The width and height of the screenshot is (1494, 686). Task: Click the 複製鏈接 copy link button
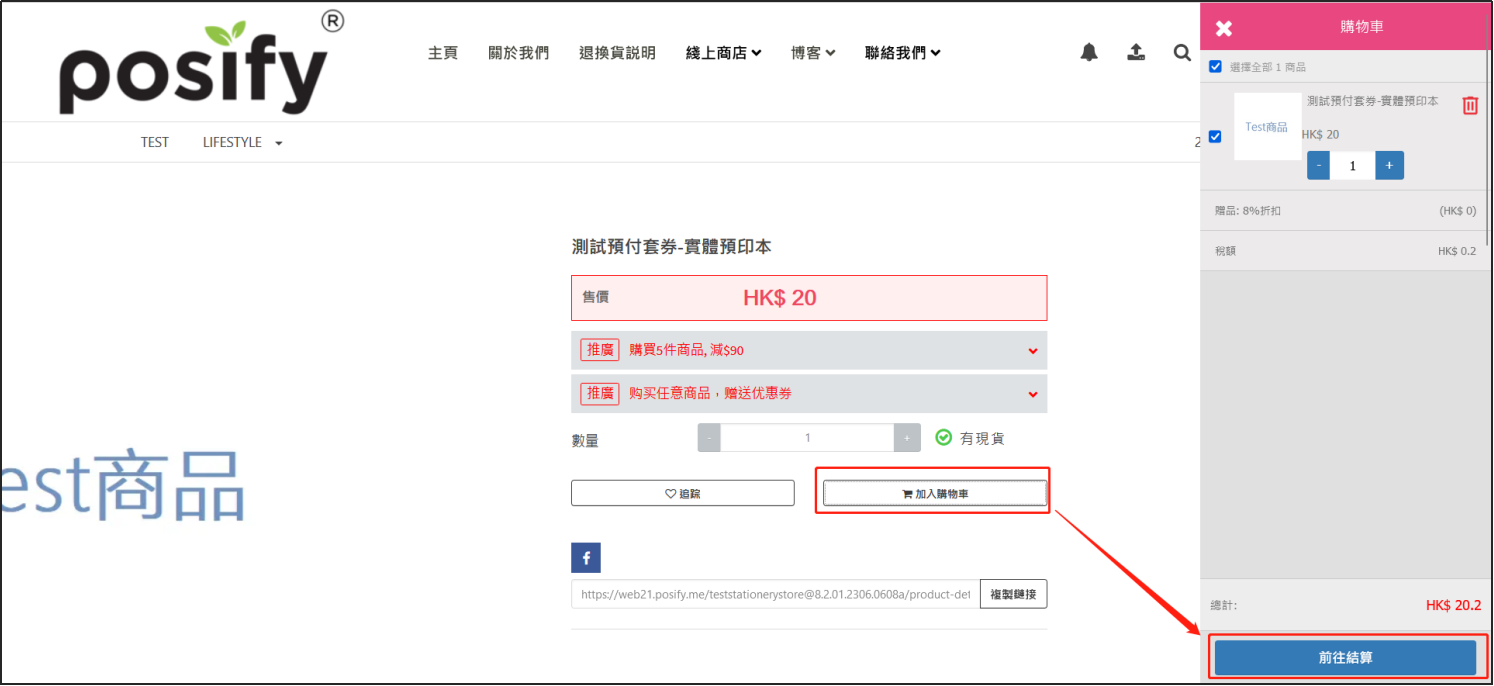(x=1013, y=594)
